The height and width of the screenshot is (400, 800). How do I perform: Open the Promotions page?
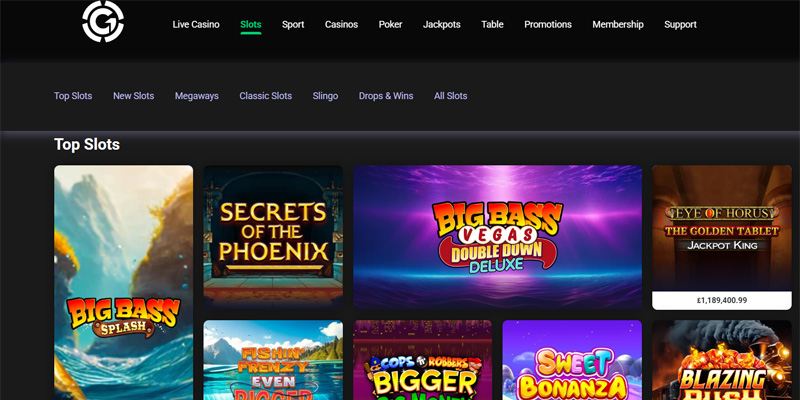point(548,24)
